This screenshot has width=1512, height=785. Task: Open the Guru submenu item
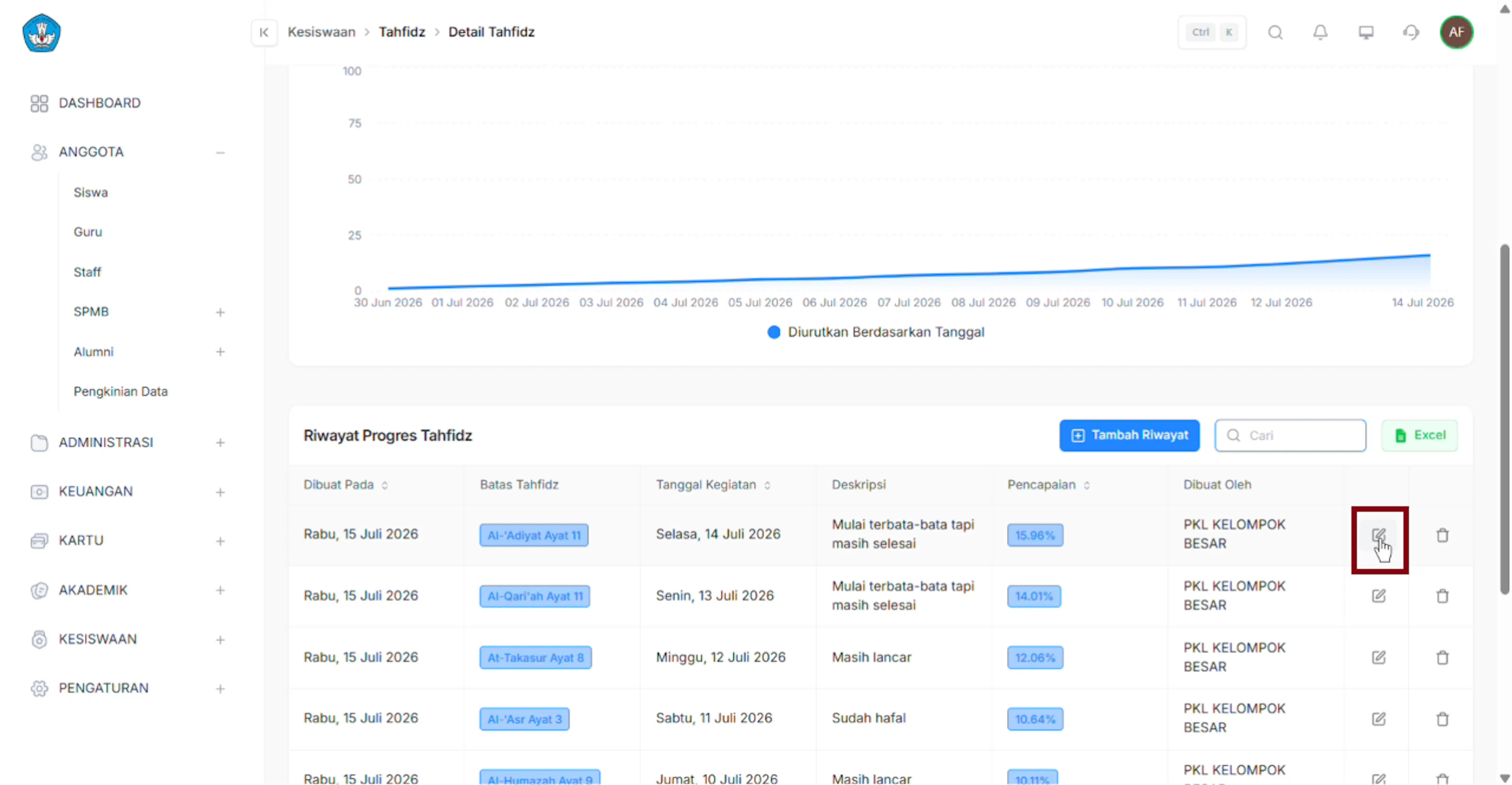coord(87,232)
